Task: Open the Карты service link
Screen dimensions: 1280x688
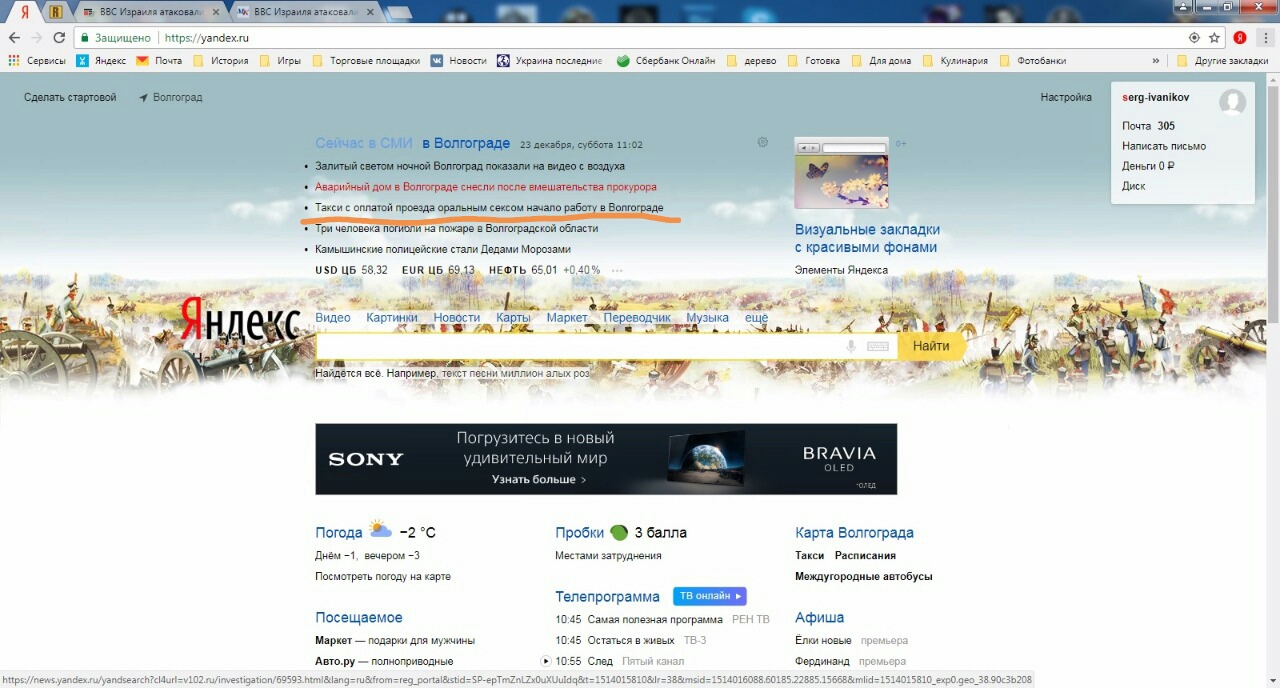Action: click(x=513, y=318)
